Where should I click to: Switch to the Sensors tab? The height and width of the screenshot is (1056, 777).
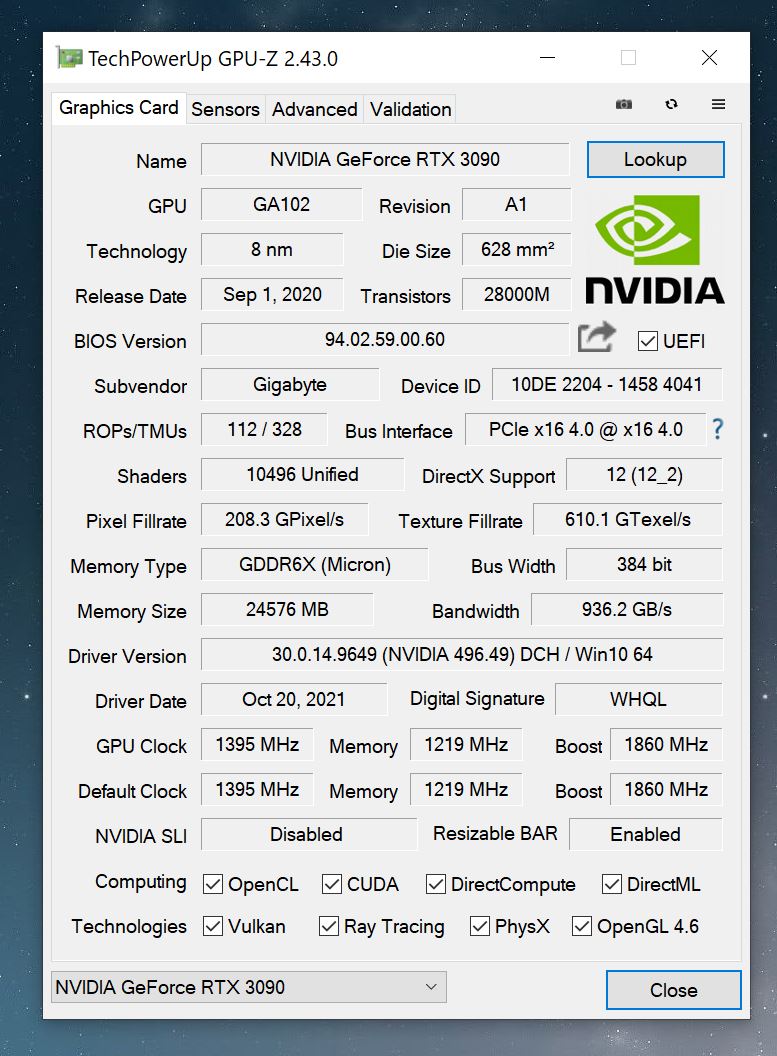pyautogui.click(x=225, y=109)
